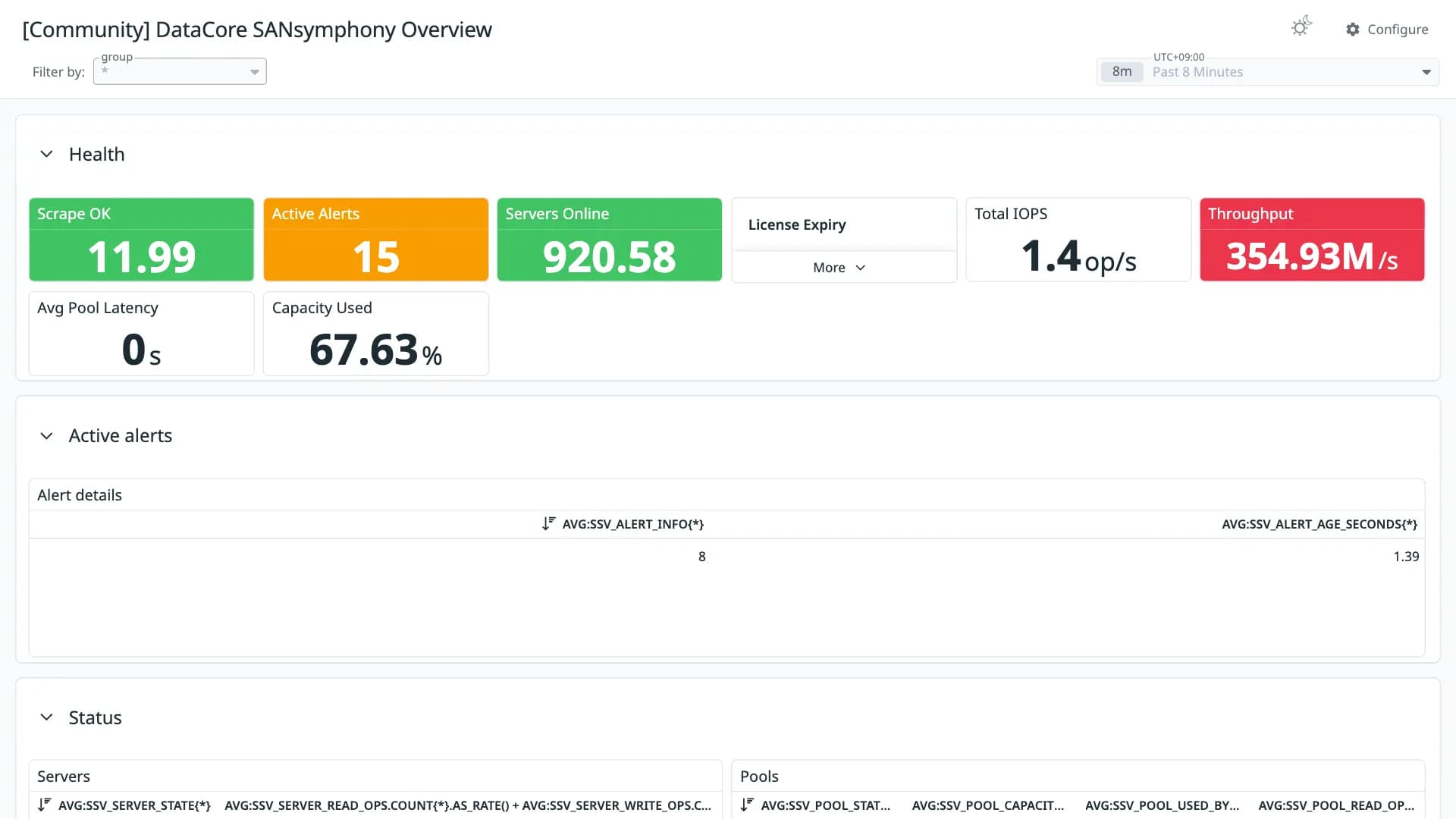
Task: Click Avg Pool Latency value 0 s
Action: 142,350
